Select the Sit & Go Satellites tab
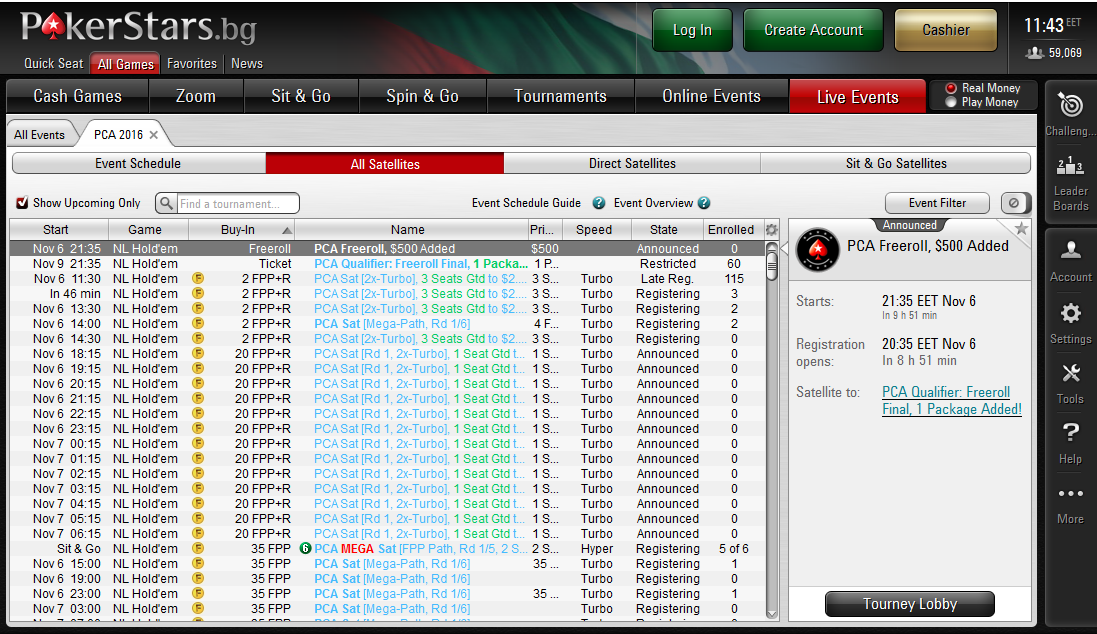The image size is (1097, 634). pos(896,163)
